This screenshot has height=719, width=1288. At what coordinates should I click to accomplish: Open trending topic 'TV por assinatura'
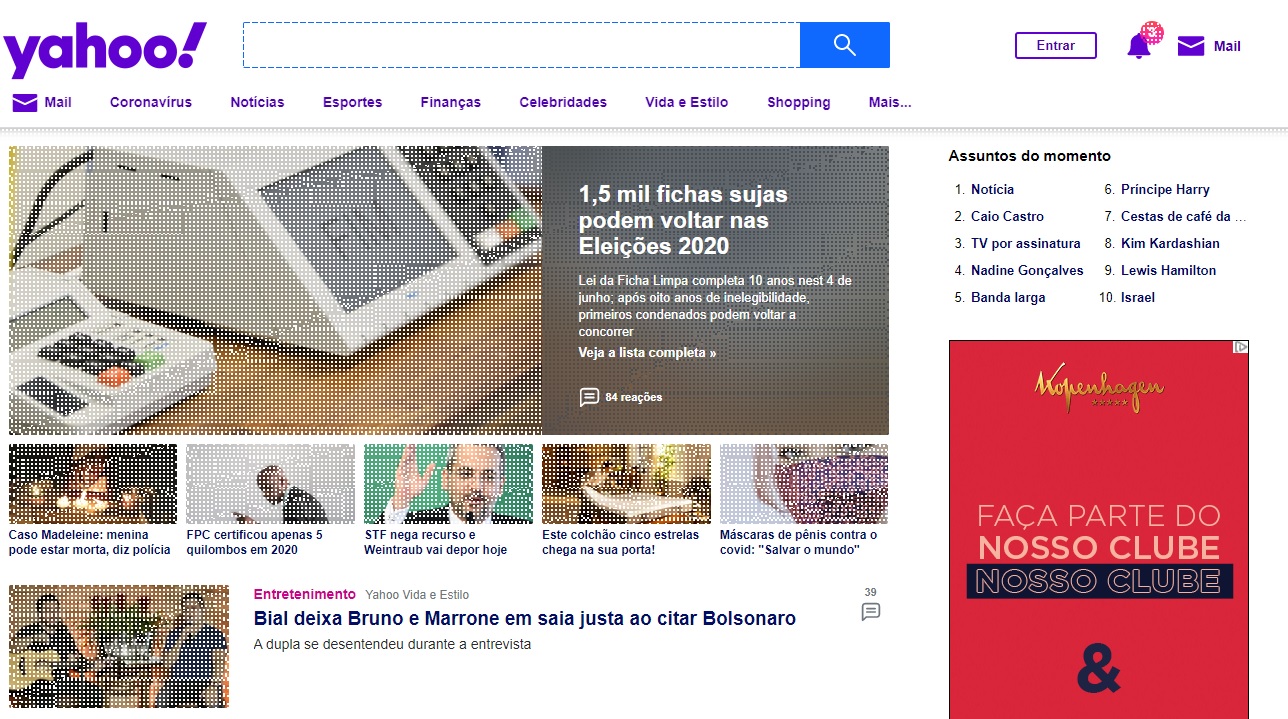pyautogui.click(x=1025, y=243)
